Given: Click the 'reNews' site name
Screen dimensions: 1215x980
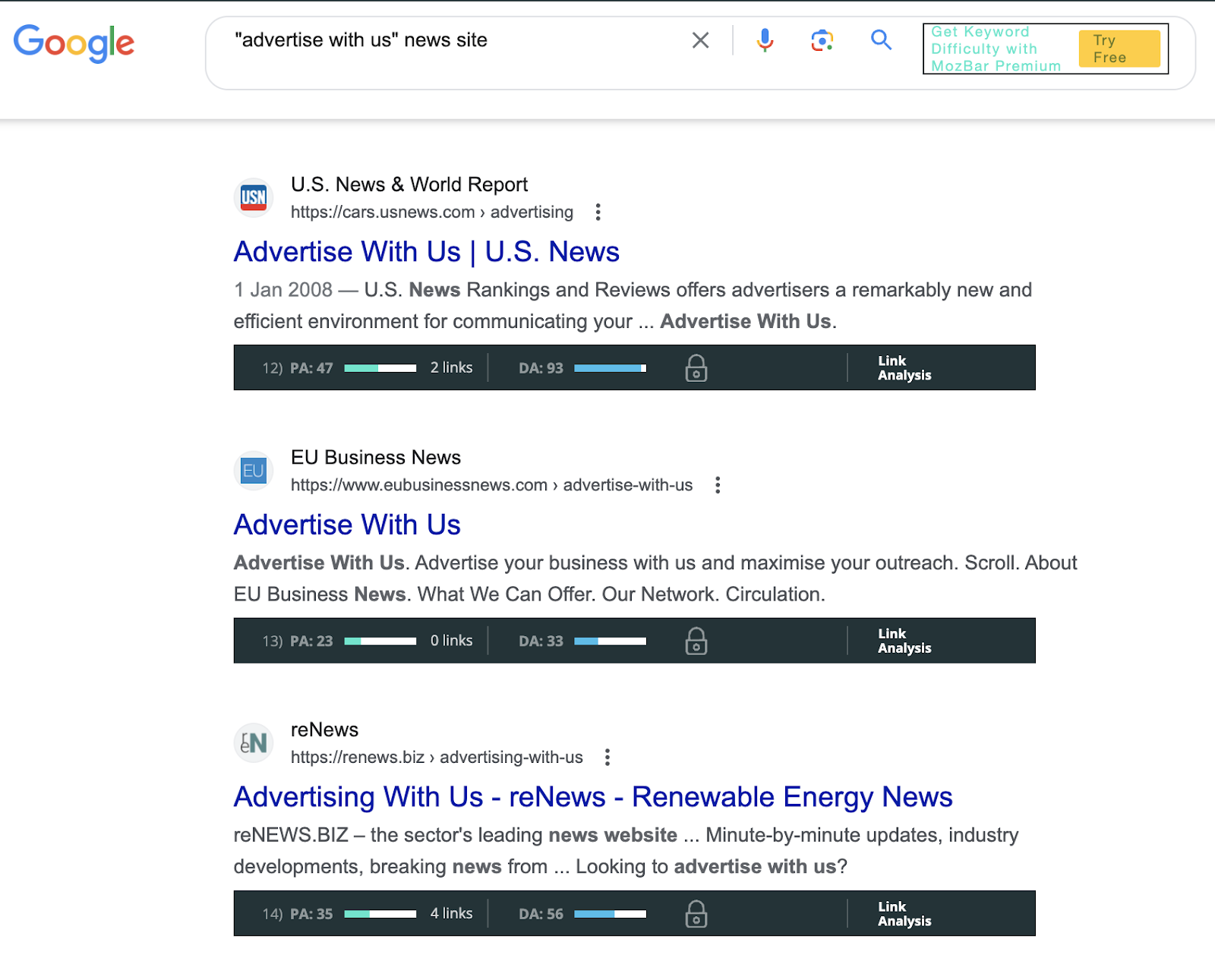Looking at the screenshot, I should coord(324,729).
